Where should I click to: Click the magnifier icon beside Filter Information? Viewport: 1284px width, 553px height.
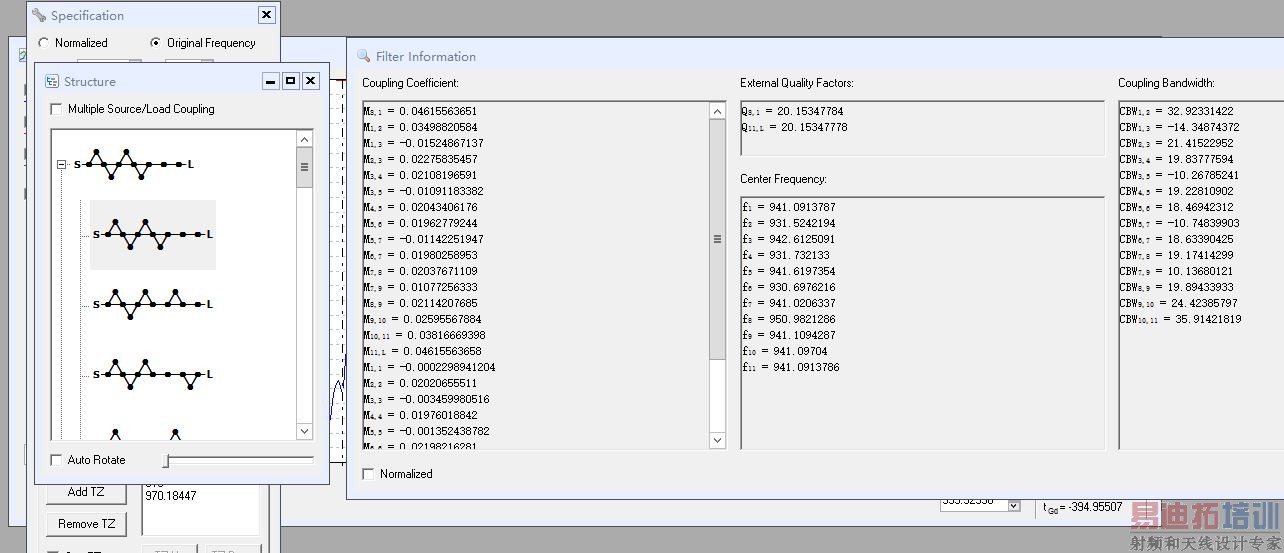click(x=364, y=56)
